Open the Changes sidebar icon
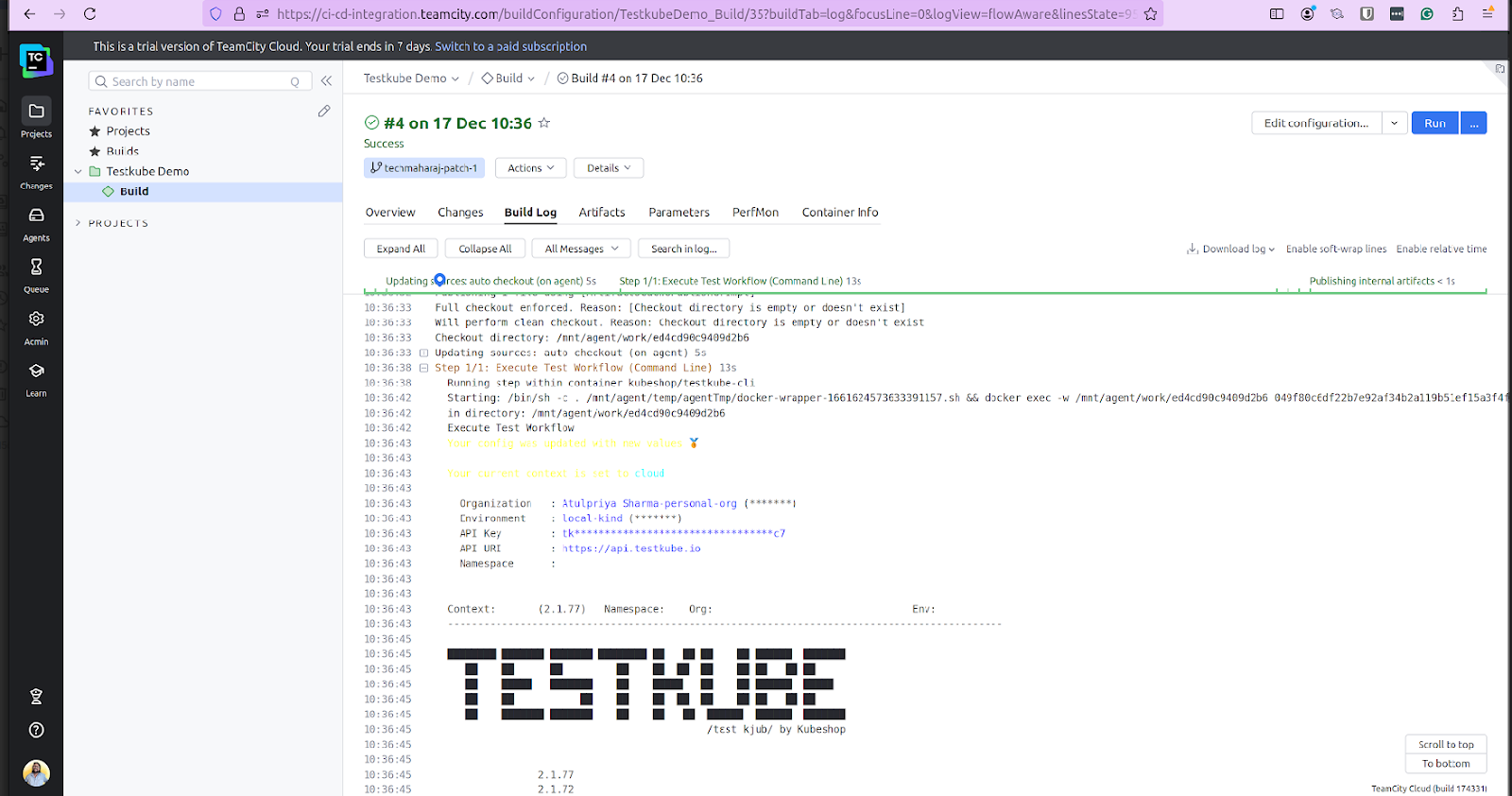The height and width of the screenshot is (796, 1512). coord(36,164)
